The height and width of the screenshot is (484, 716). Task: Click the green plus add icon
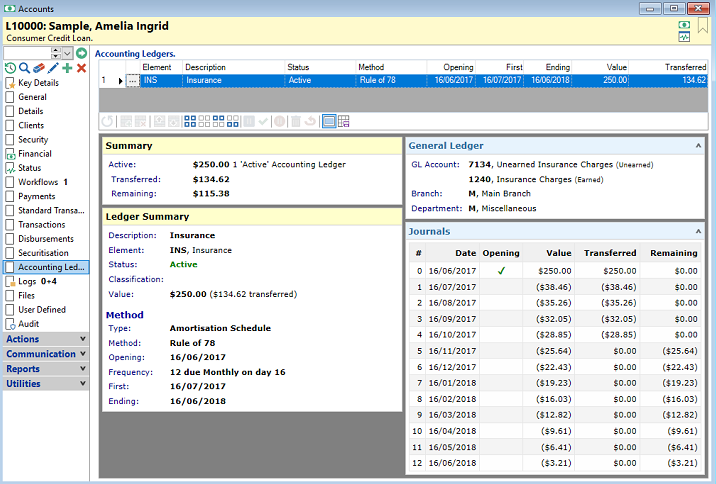pos(67,68)
